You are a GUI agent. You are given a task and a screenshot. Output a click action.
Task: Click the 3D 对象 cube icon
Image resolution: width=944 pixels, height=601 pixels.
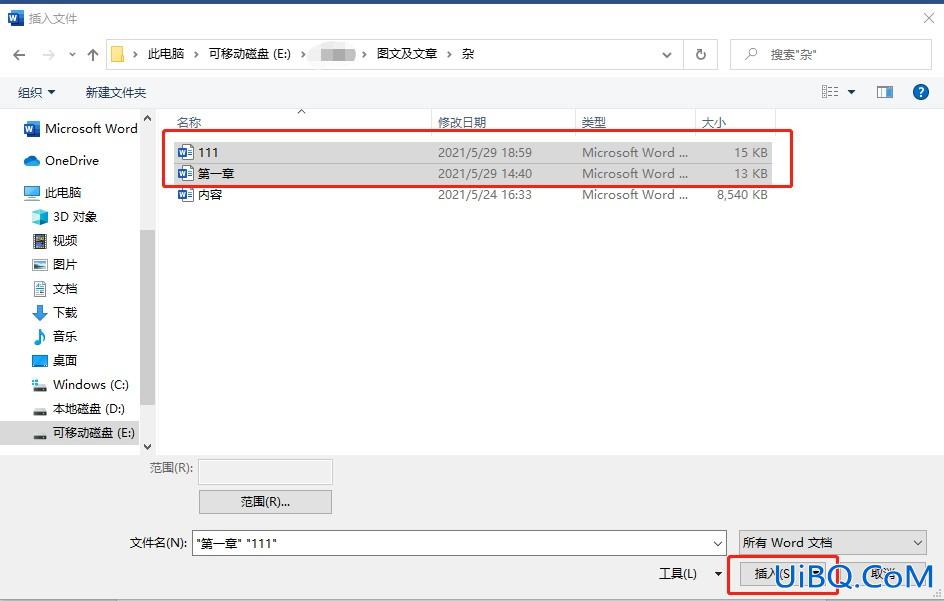click(x=40, y=217)
